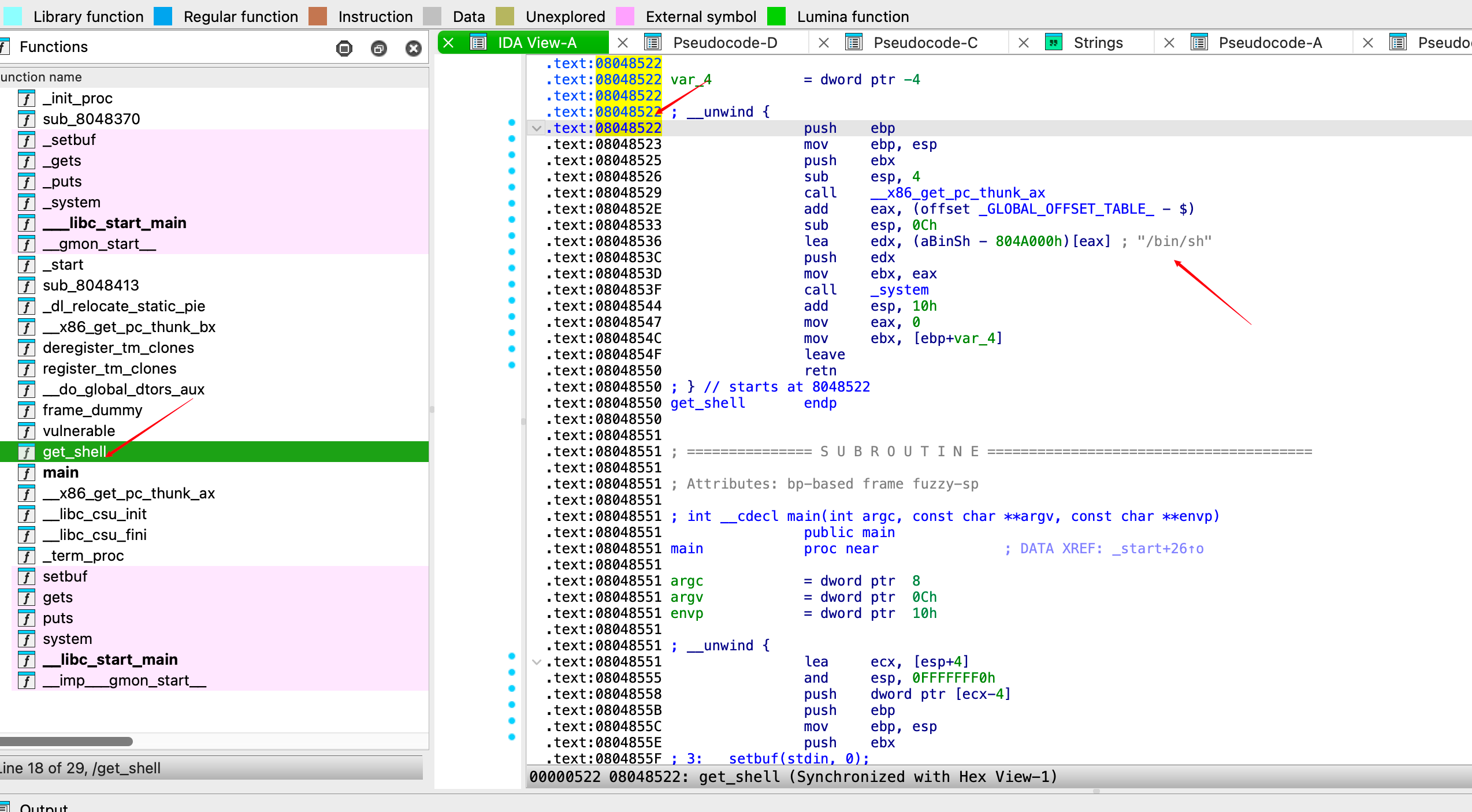Select the _term_proc function
The width and height of the screenshot is (1472, 812).
tap(214, 556)
